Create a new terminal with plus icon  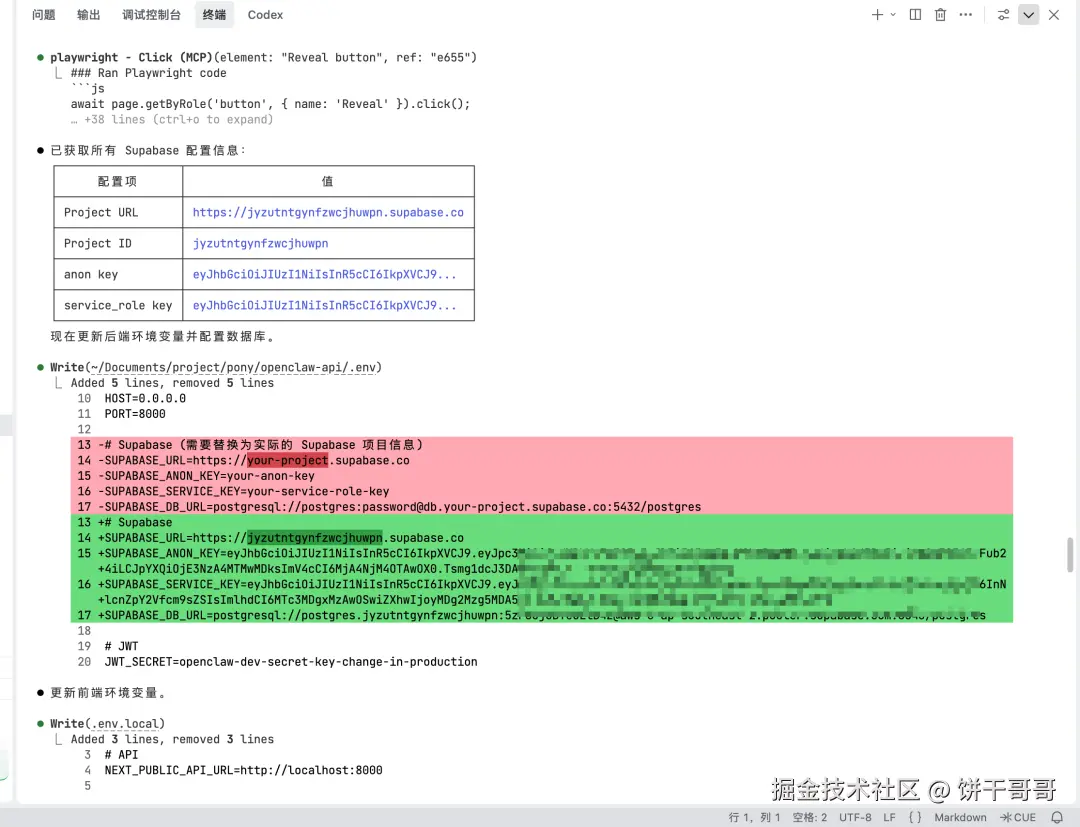877,14
